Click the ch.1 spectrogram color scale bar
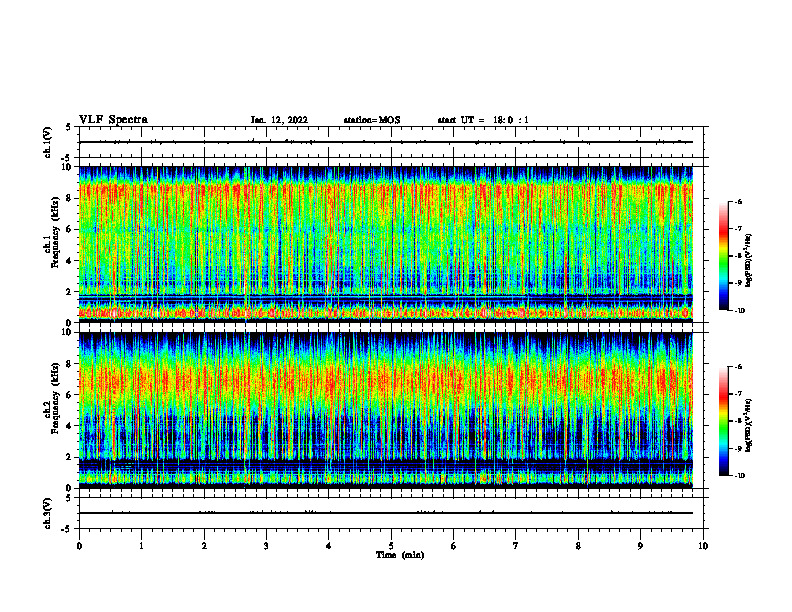Image resolution: width=792 pixels, height=612 pixels. click(x=723, y=256)
